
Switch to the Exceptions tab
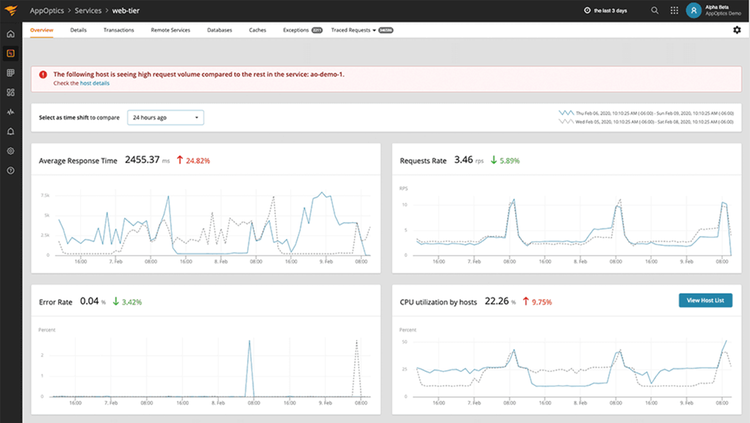(296, 30)
